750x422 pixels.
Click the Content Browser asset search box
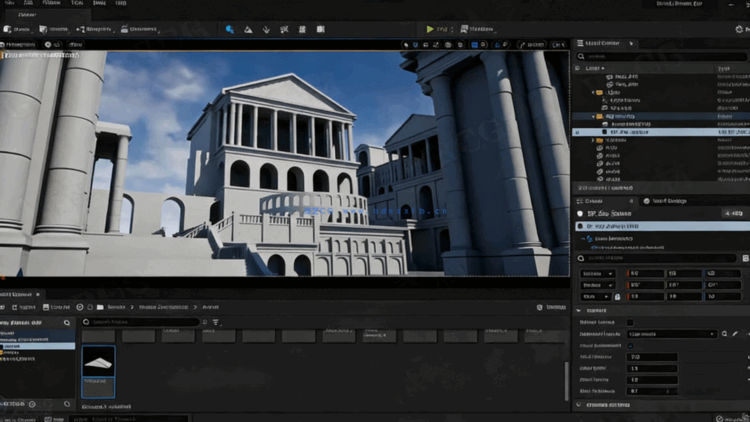[140, 322]
